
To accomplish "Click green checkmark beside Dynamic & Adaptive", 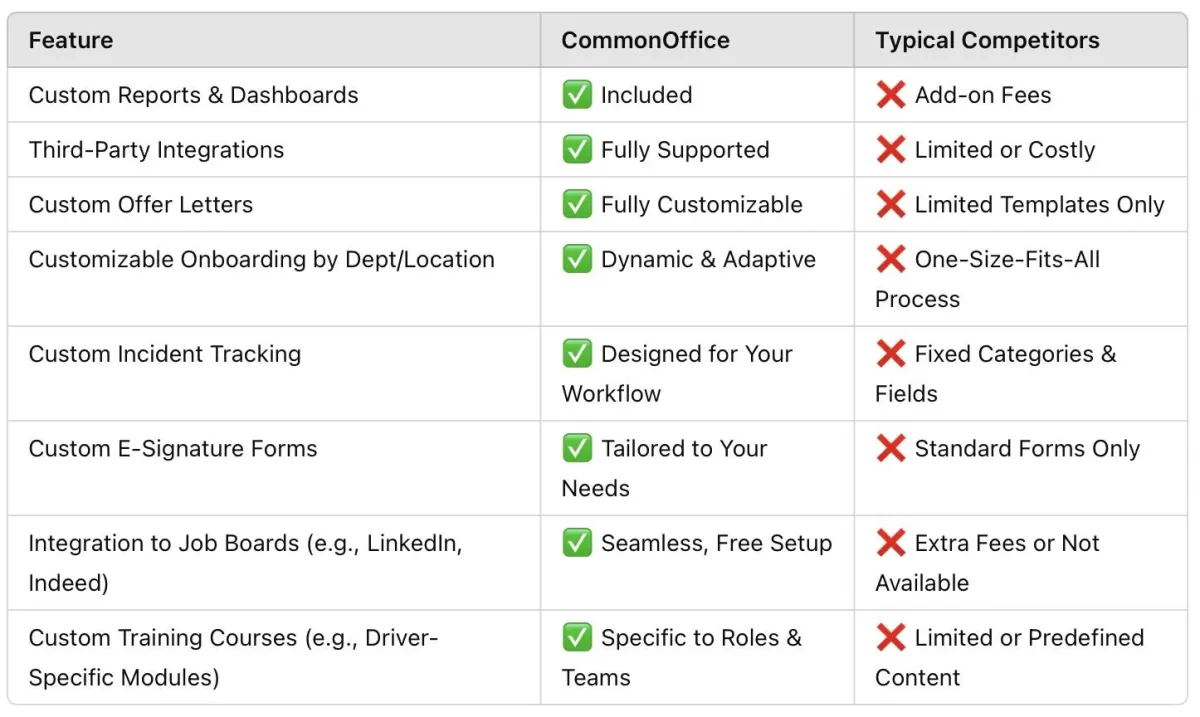I will (577, 260).
